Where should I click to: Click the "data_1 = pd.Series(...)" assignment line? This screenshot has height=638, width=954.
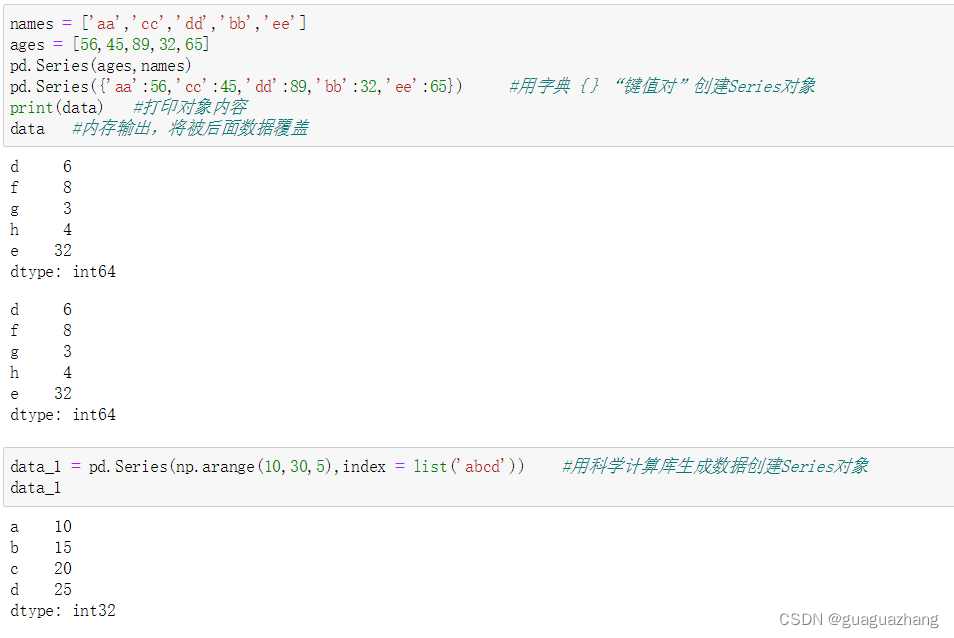(x=267, y=466)
